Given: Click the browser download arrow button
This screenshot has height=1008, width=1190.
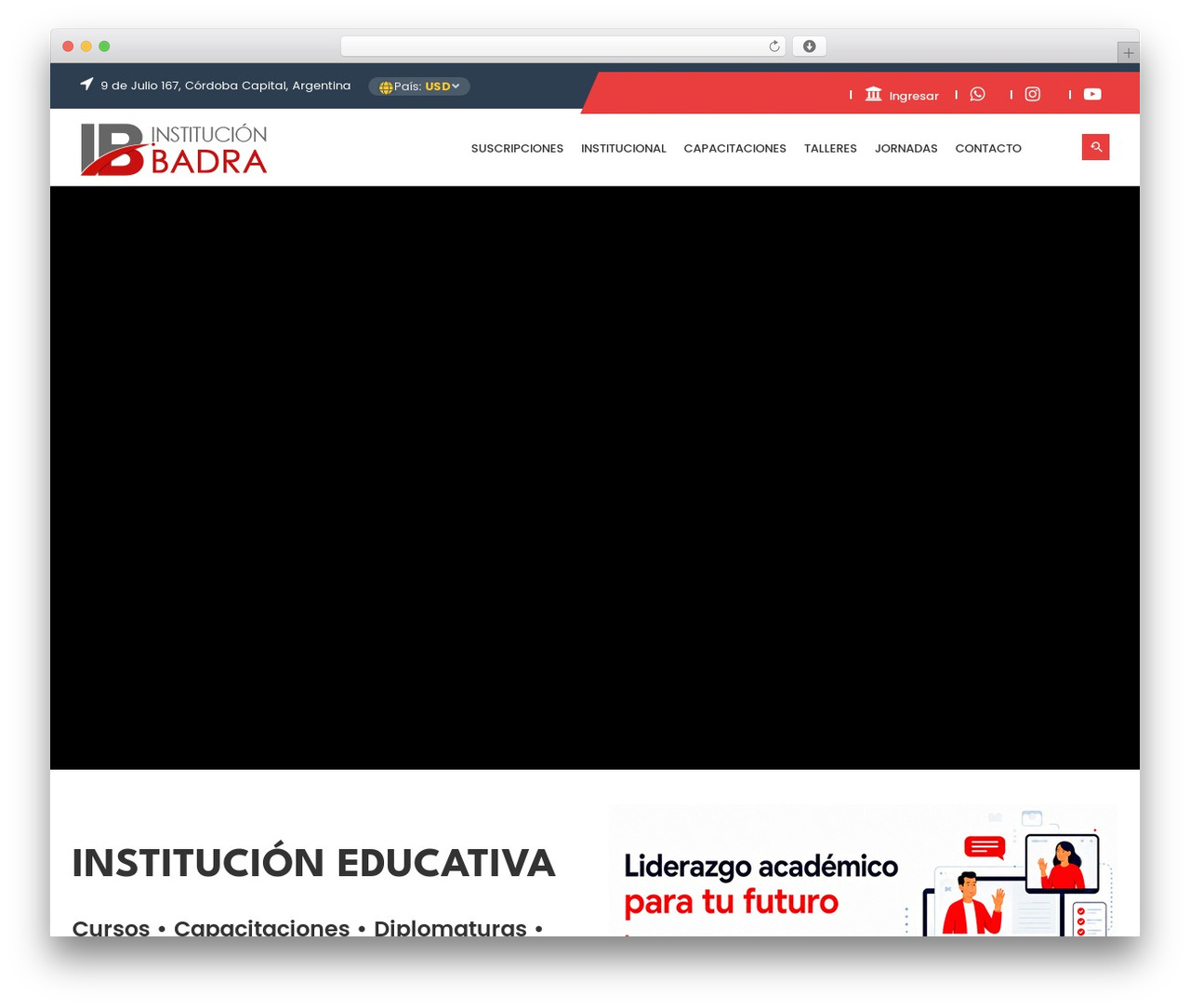Looking at the screenshot, I should point(810,46).
